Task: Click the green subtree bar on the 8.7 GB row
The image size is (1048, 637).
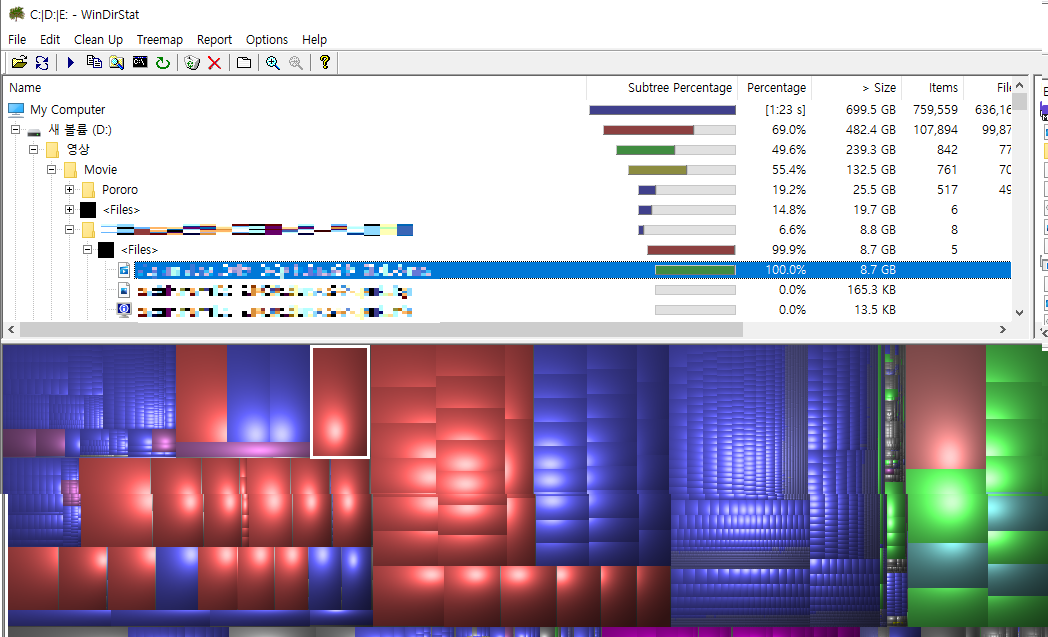Action: [x=695, y=270]
